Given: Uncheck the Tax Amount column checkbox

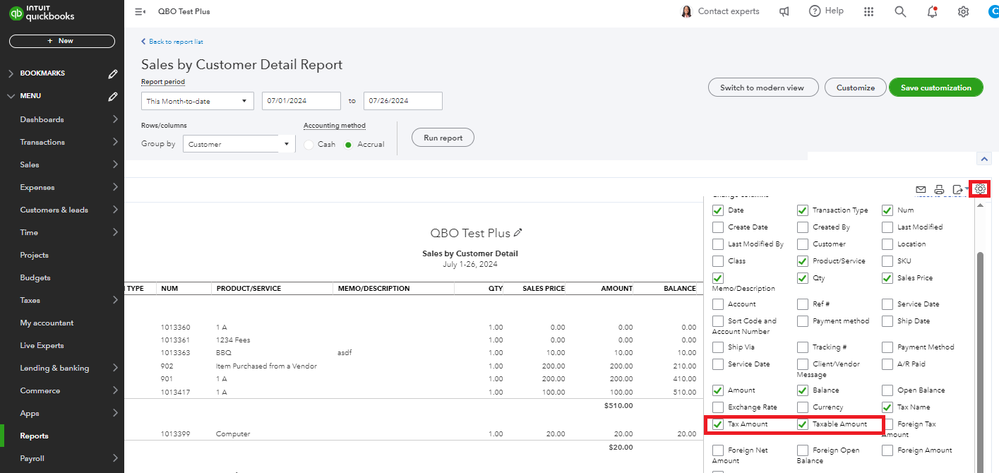Looking at the screenshot, I should [718, 425].
